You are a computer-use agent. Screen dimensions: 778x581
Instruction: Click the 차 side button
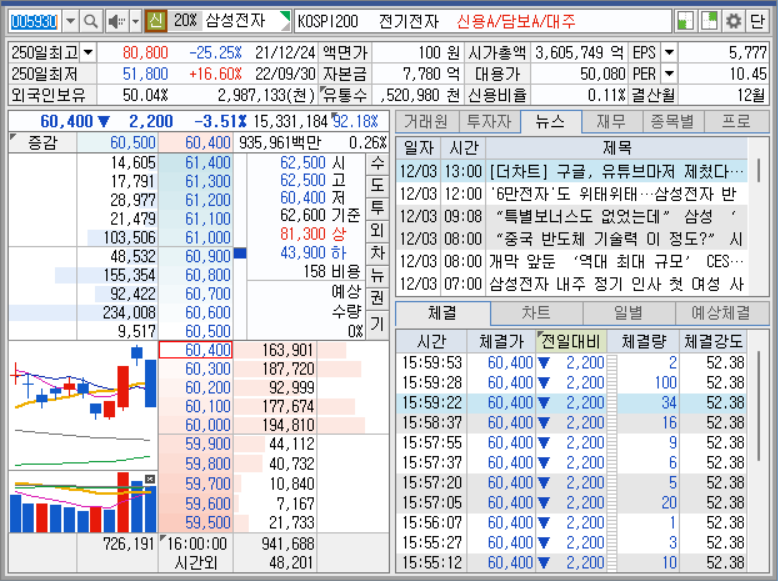[377, 253]
